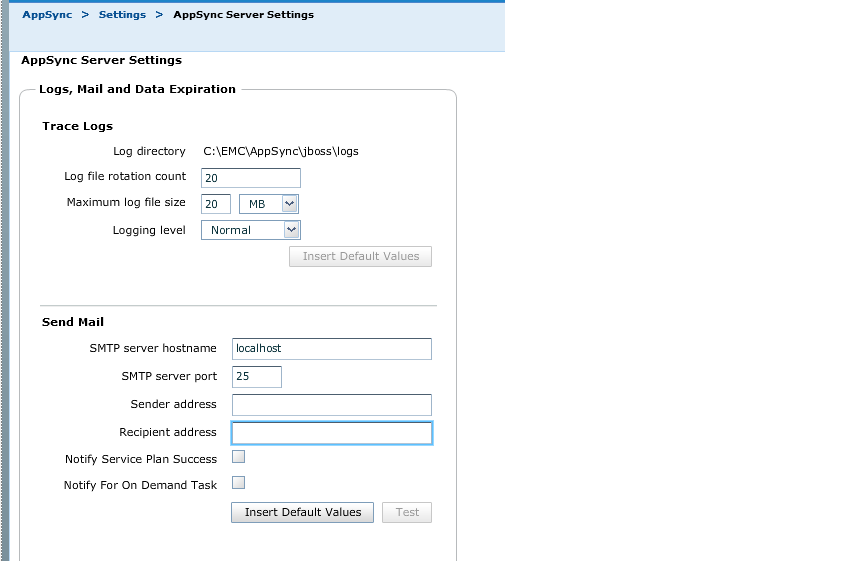Click the Trace Logs section heading
Screen dimensions: 864x561
77,126
